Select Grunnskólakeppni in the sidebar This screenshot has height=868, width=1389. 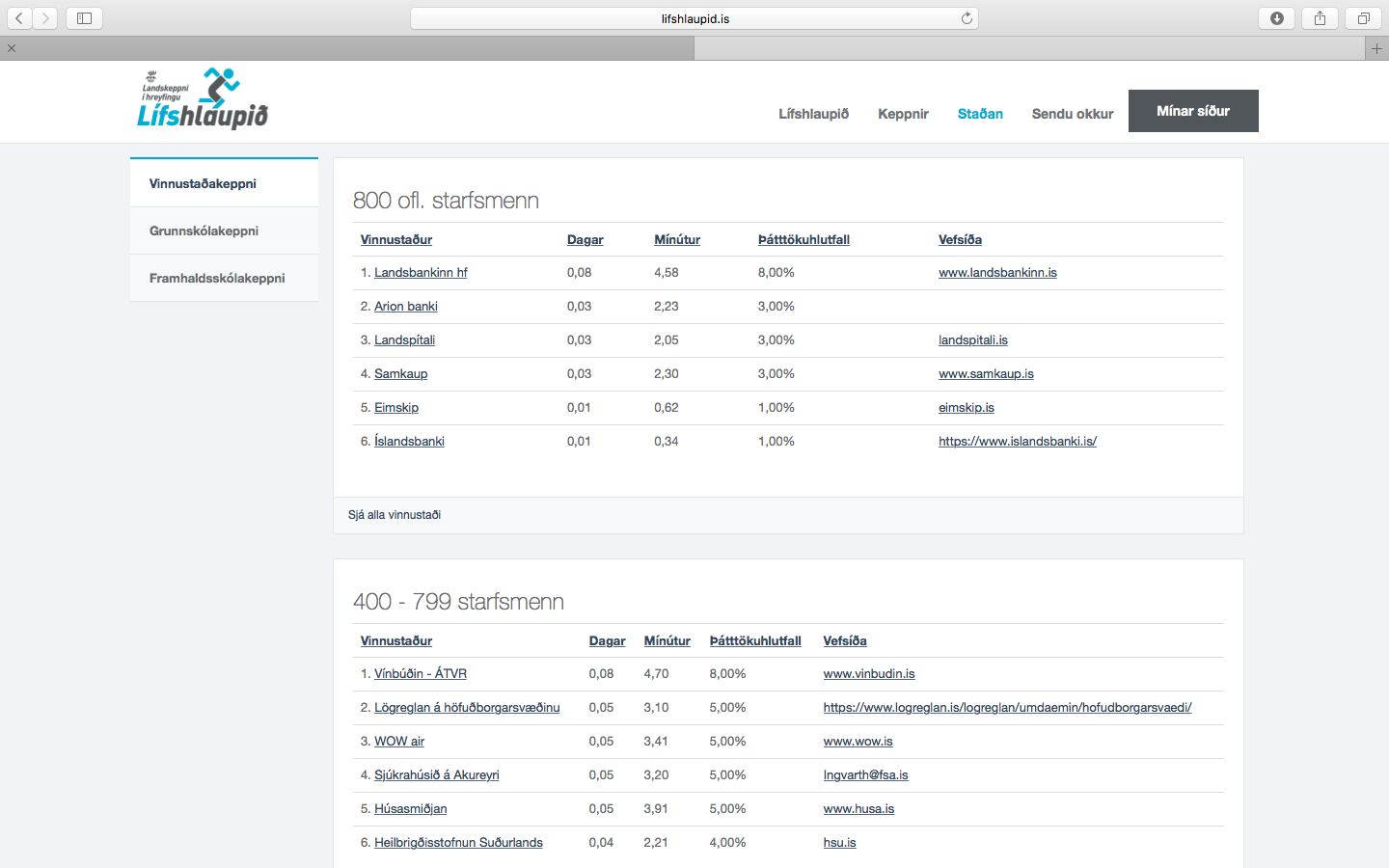224,231
